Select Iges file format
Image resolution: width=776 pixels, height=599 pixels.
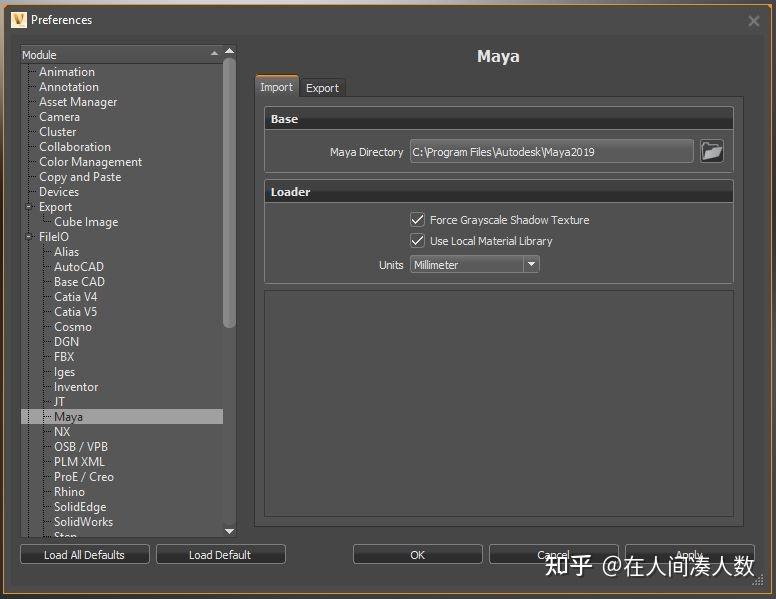64,372
